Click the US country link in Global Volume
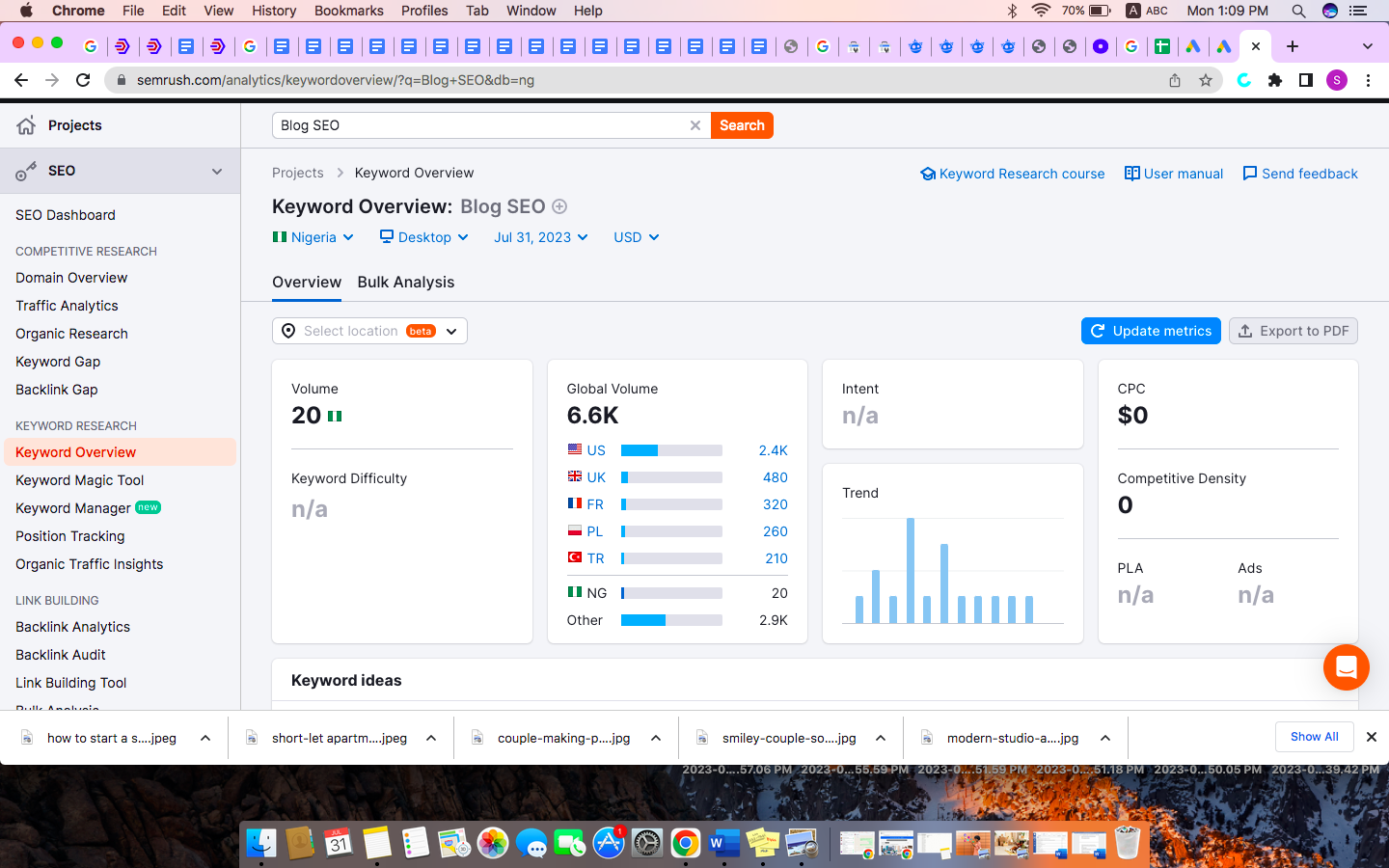This screenshot has width=1389, height=868. coord(596,450)
